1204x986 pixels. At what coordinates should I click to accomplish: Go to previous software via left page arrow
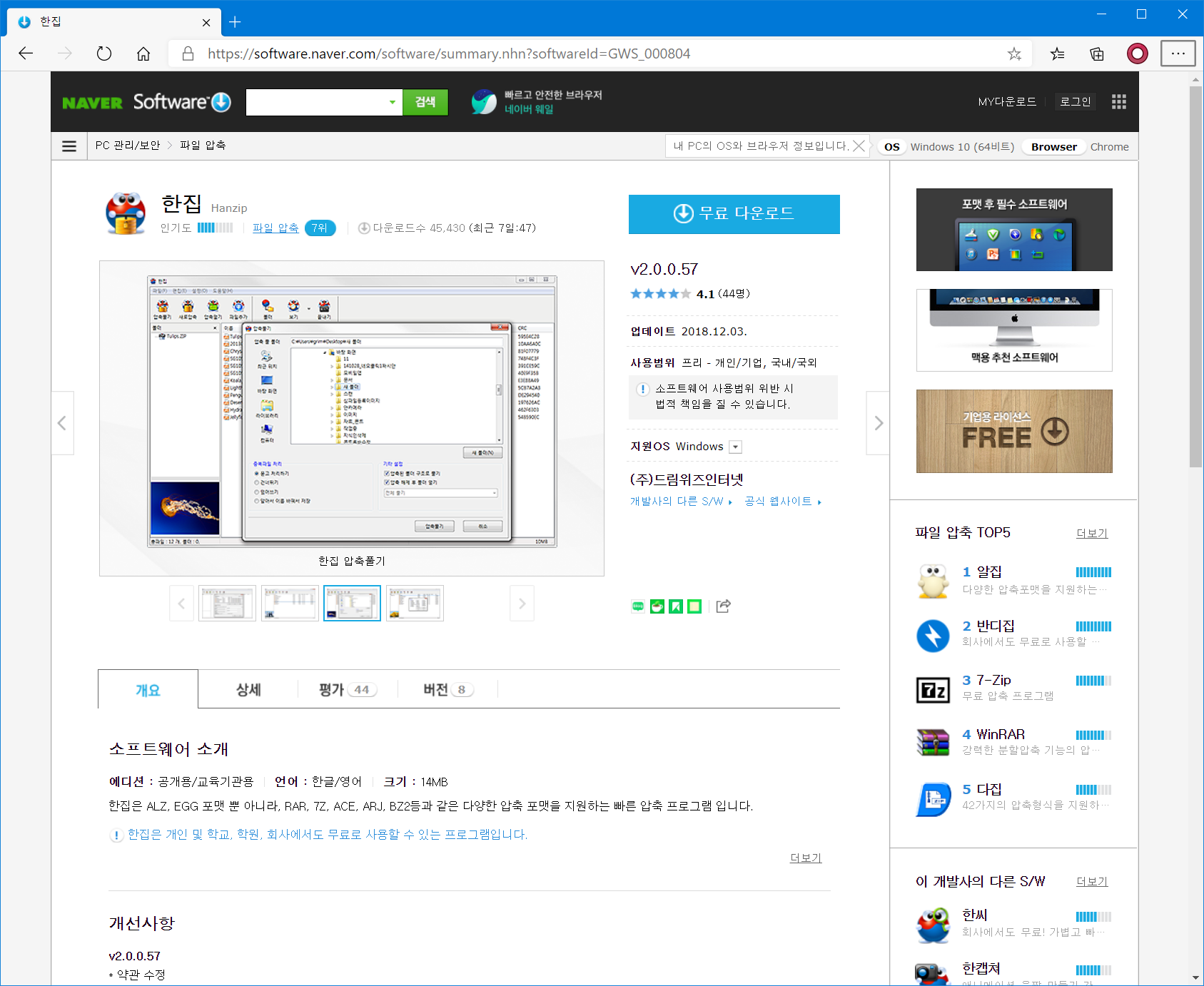62,423
